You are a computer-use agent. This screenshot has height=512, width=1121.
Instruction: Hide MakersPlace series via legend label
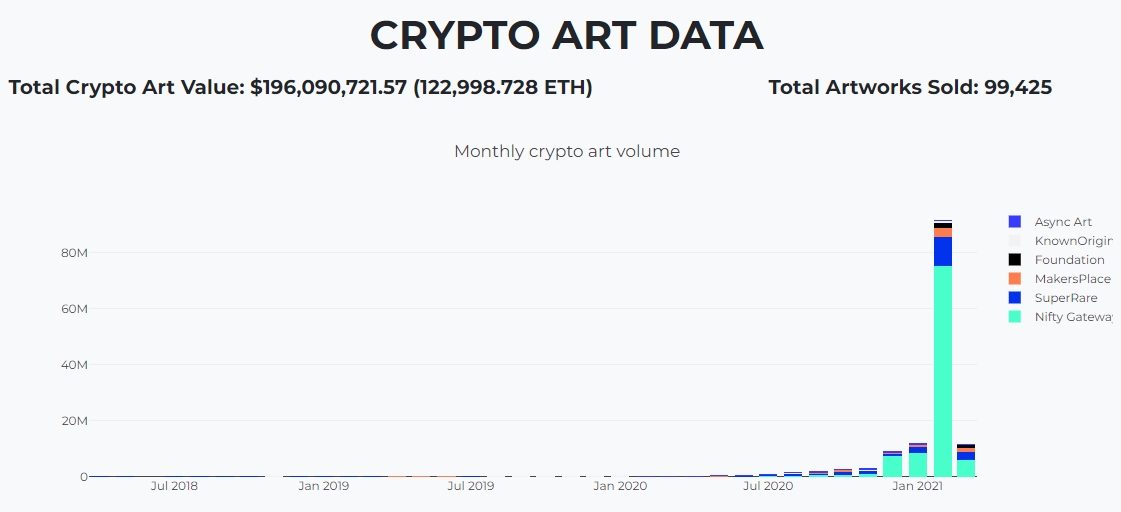tap(1072, 279)
